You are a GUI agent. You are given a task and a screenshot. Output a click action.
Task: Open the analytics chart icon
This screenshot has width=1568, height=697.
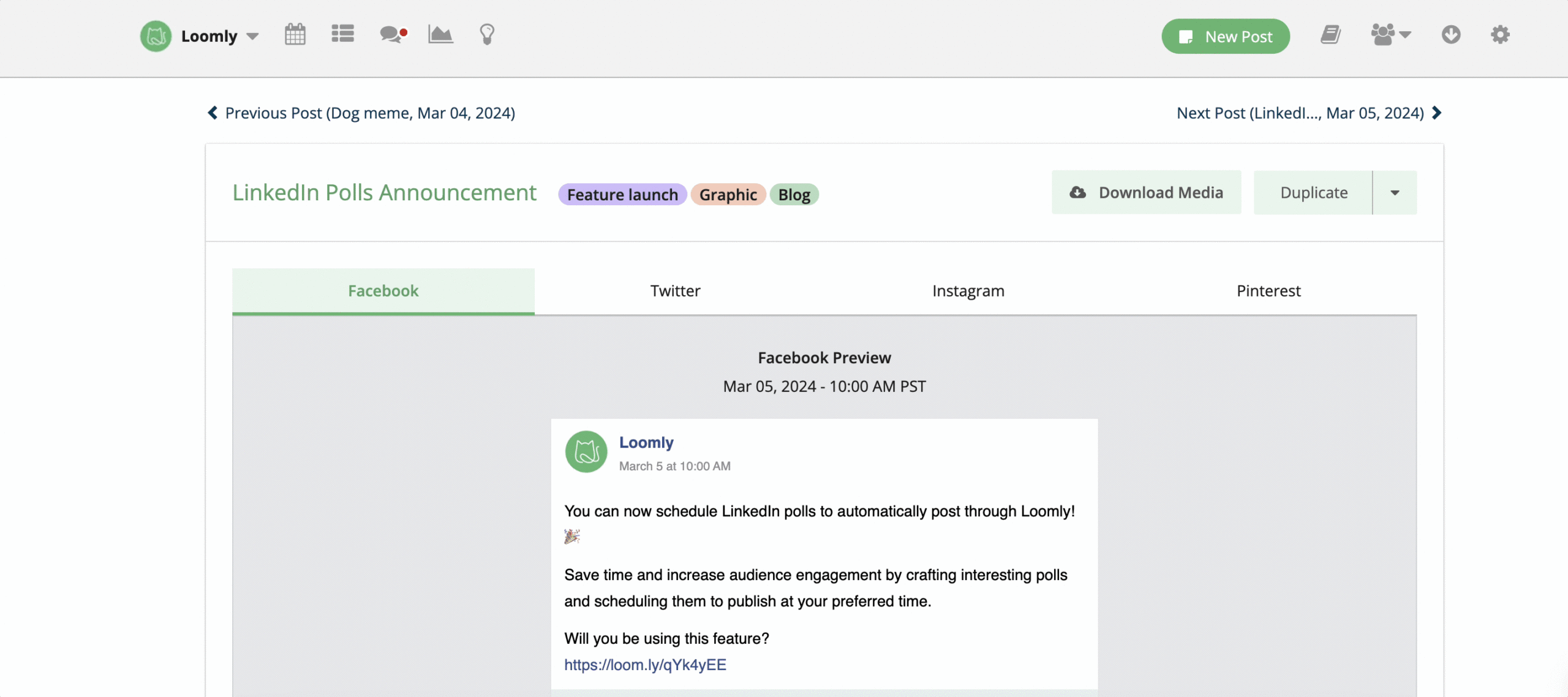pyautogui.click(x=440, y=34)
